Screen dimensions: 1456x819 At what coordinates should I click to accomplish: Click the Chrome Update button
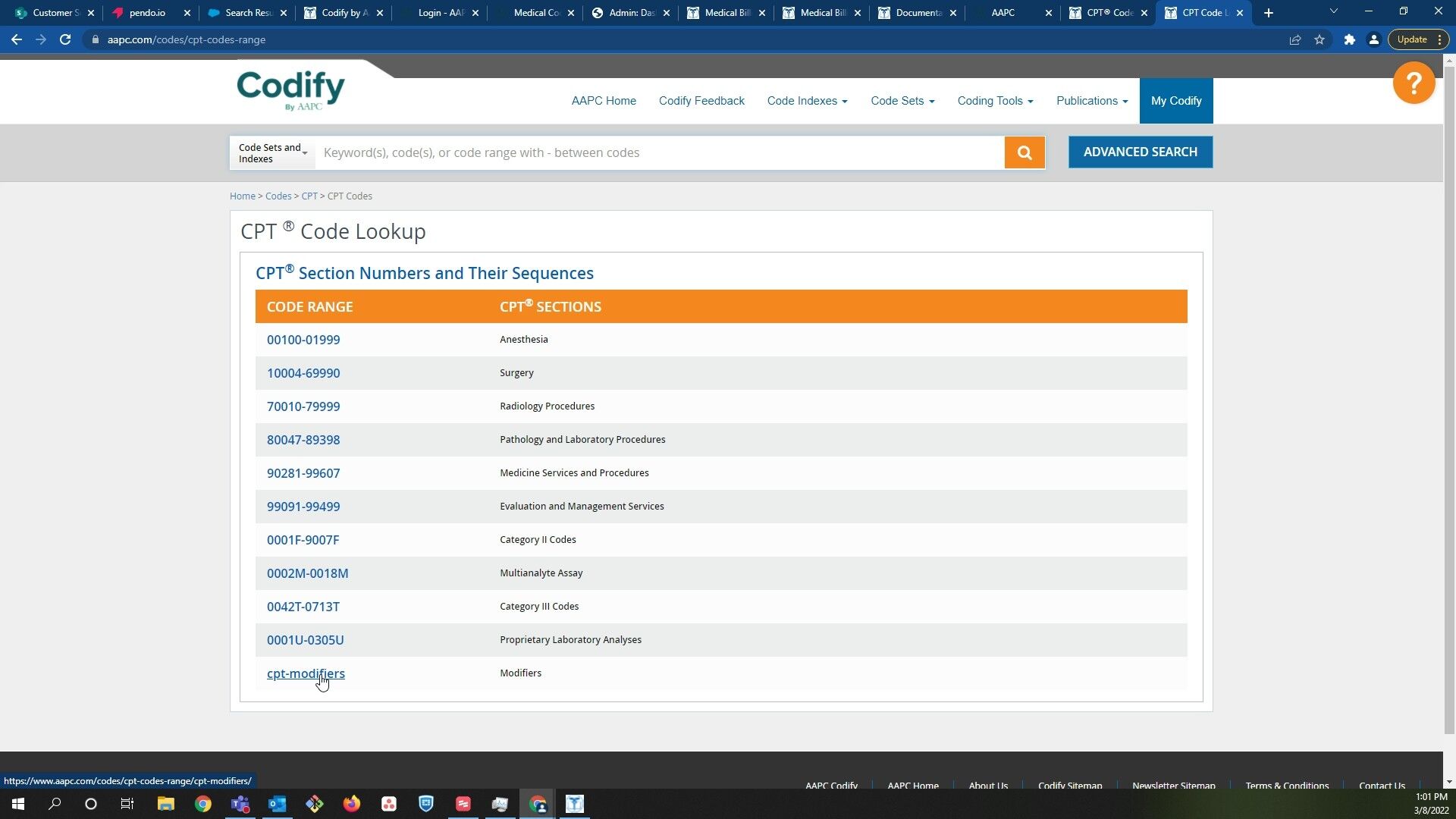tap(1419, 39)
